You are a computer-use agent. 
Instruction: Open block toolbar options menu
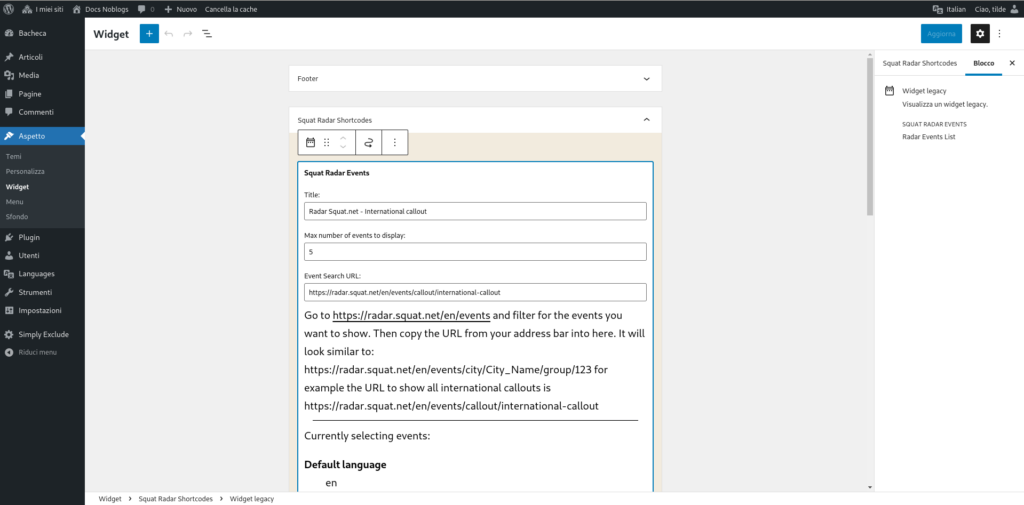pos(394,142)
